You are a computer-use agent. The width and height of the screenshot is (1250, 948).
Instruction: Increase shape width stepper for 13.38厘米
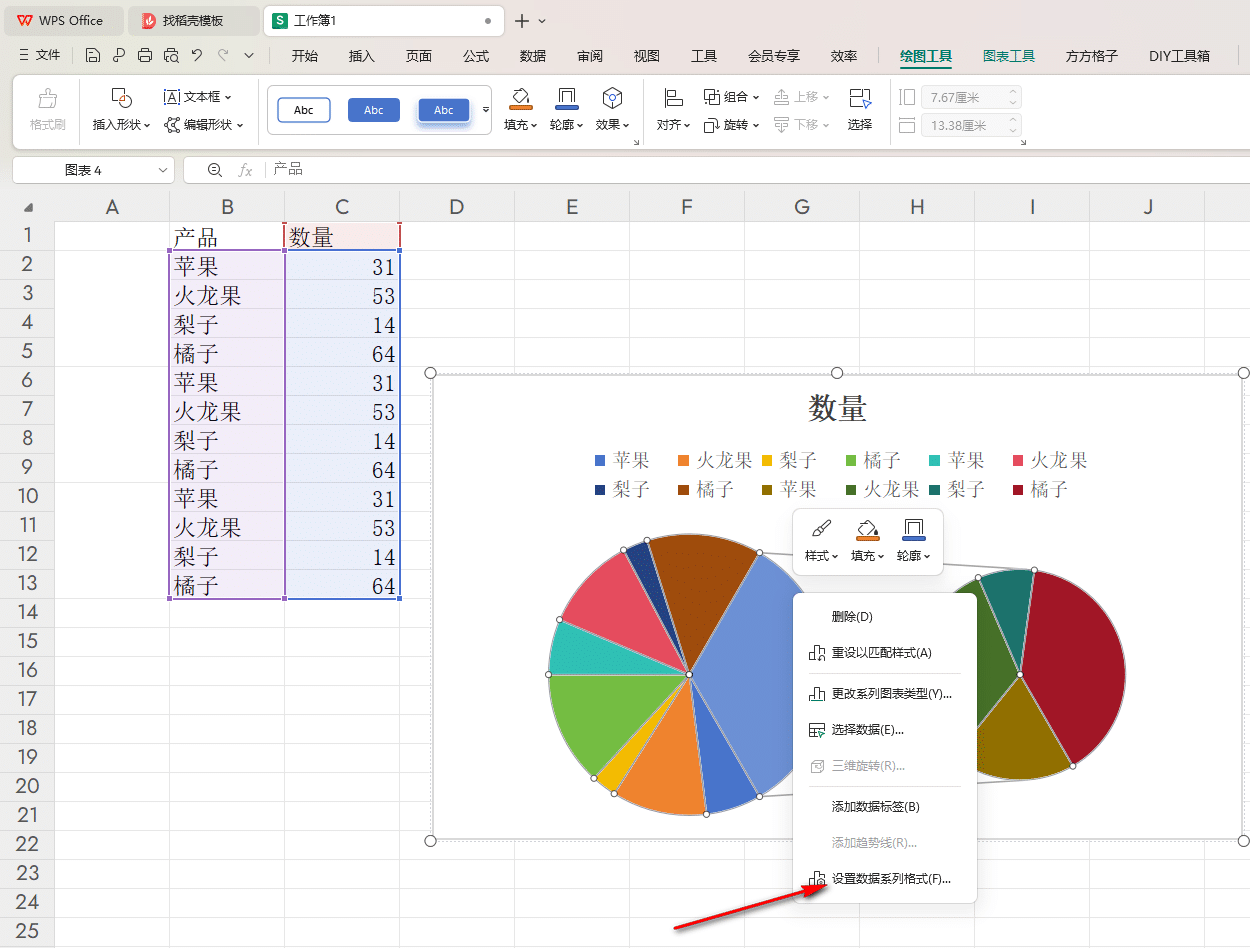1013,120
